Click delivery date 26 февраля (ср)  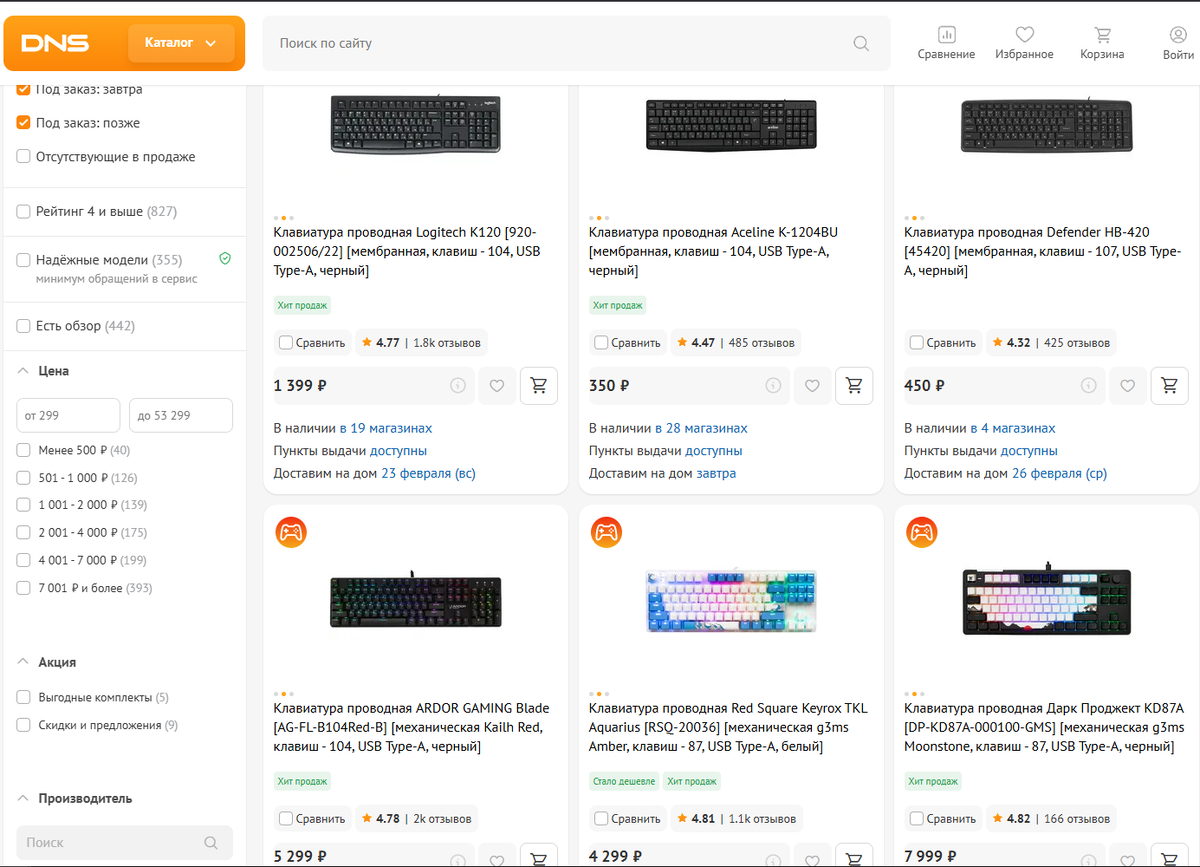pyautogui.click(x=1060, y=473)
